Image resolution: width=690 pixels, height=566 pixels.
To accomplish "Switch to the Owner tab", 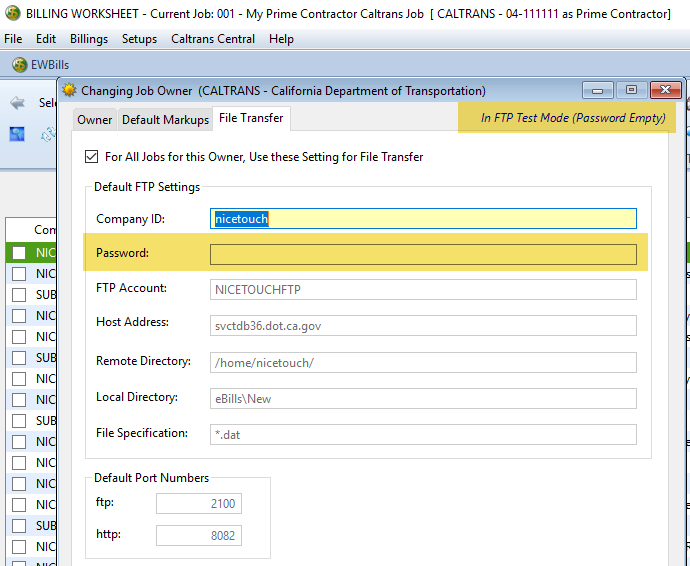I will (x=95, y=120).
